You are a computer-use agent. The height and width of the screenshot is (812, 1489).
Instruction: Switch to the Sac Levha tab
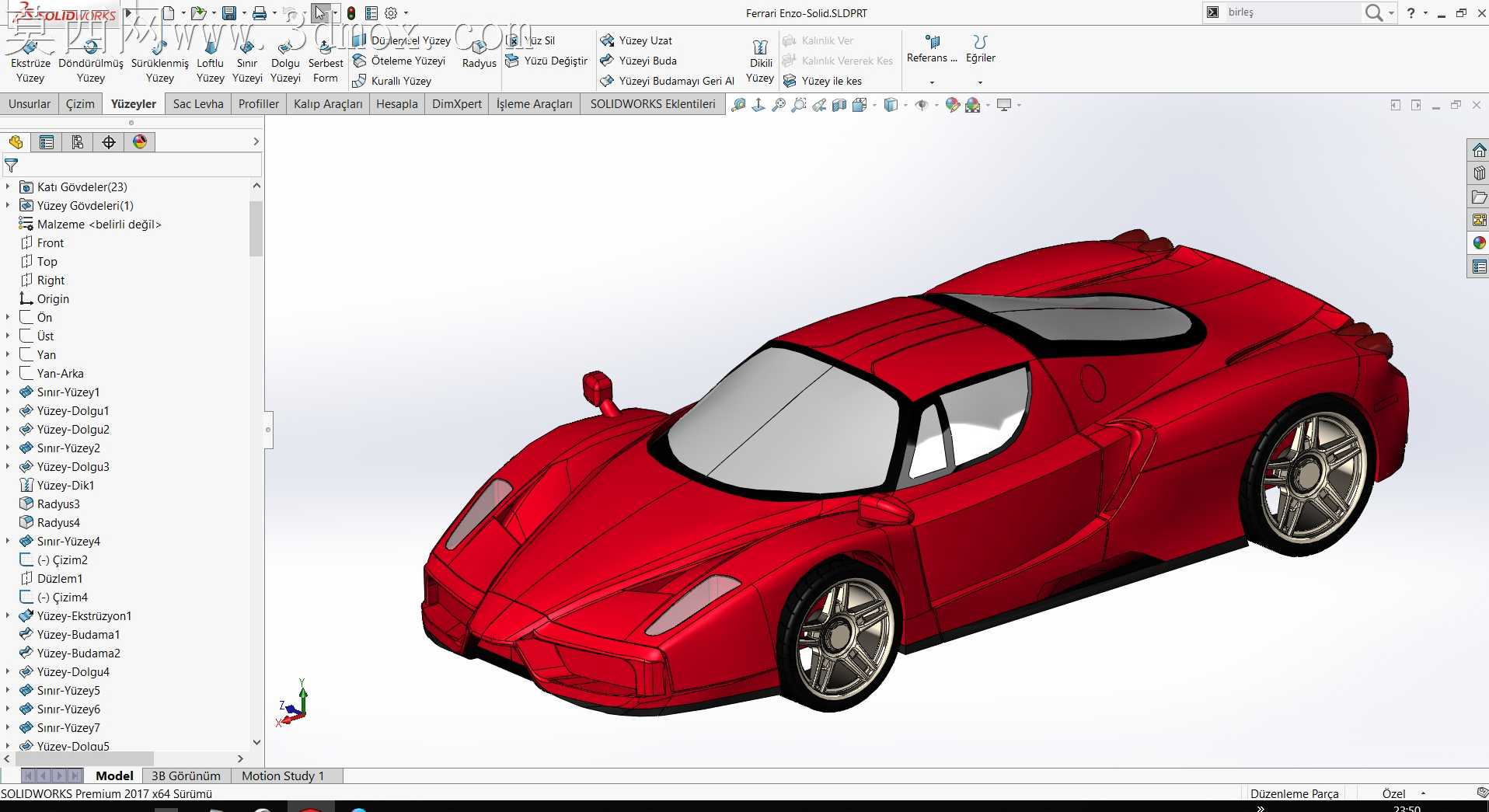[x=198, y=104]
